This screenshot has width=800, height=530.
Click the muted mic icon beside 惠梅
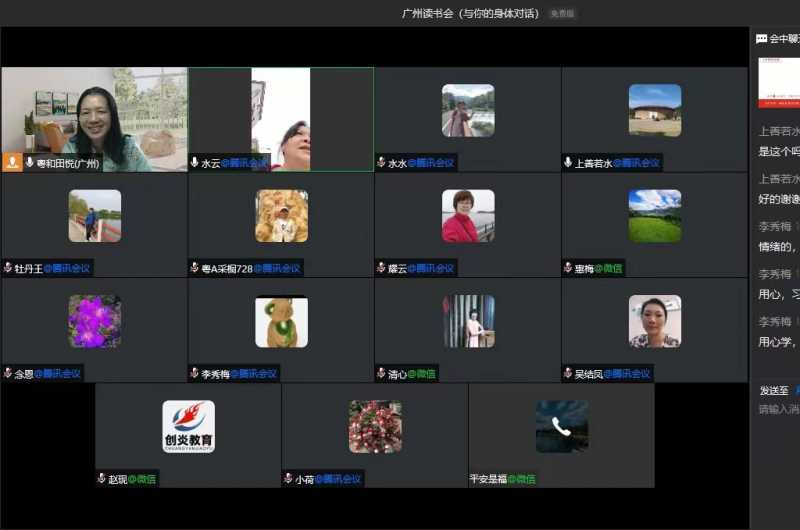[568, 268]
